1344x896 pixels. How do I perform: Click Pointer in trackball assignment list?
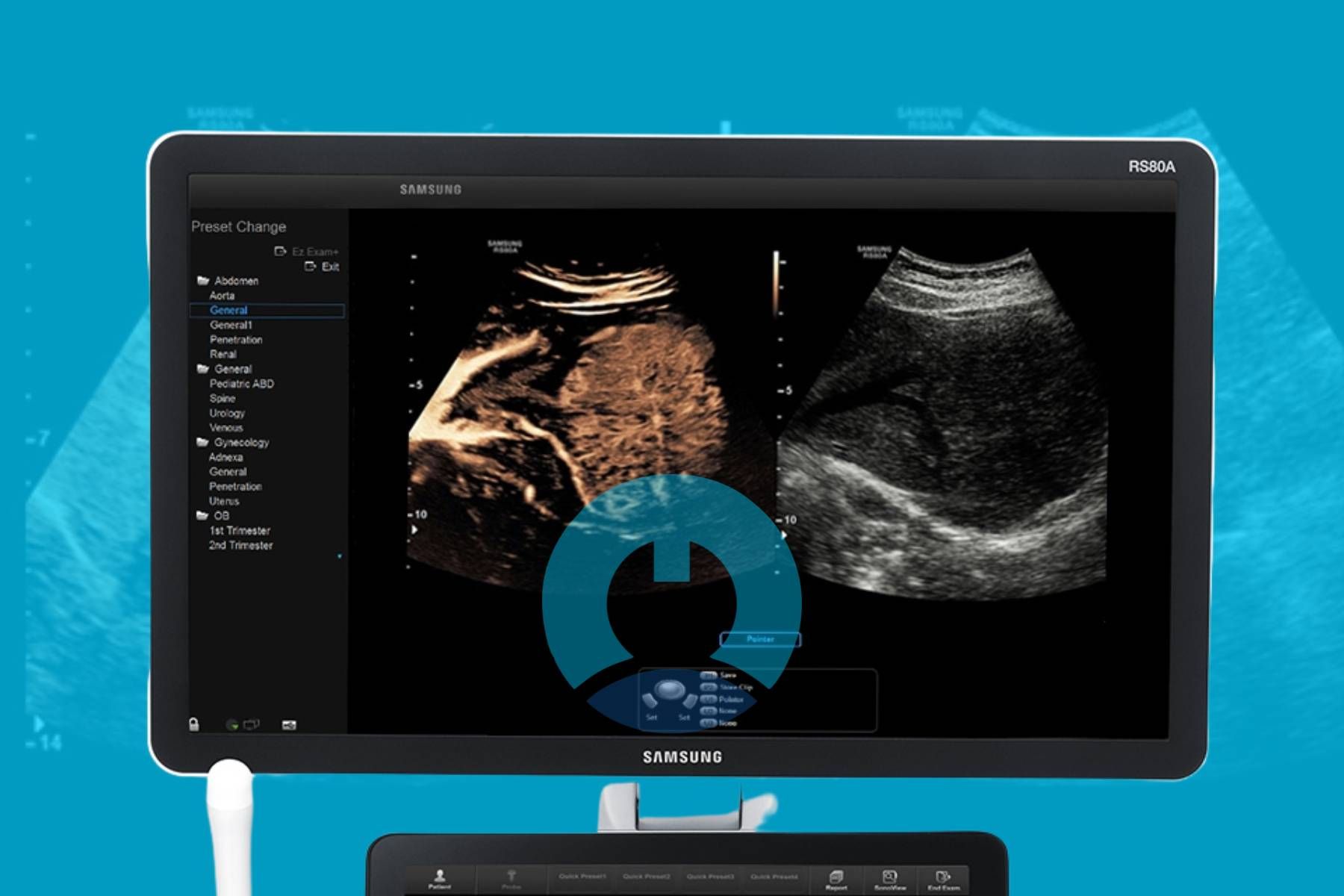722,700
